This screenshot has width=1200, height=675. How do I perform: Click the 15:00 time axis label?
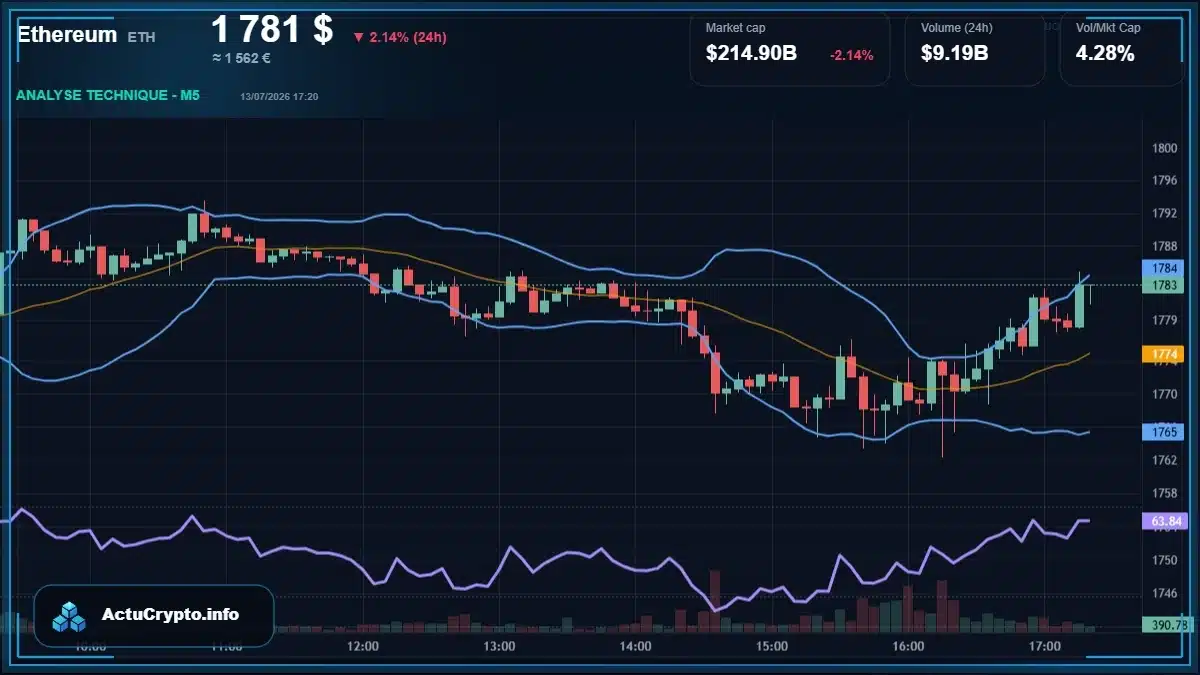[772, 647]
